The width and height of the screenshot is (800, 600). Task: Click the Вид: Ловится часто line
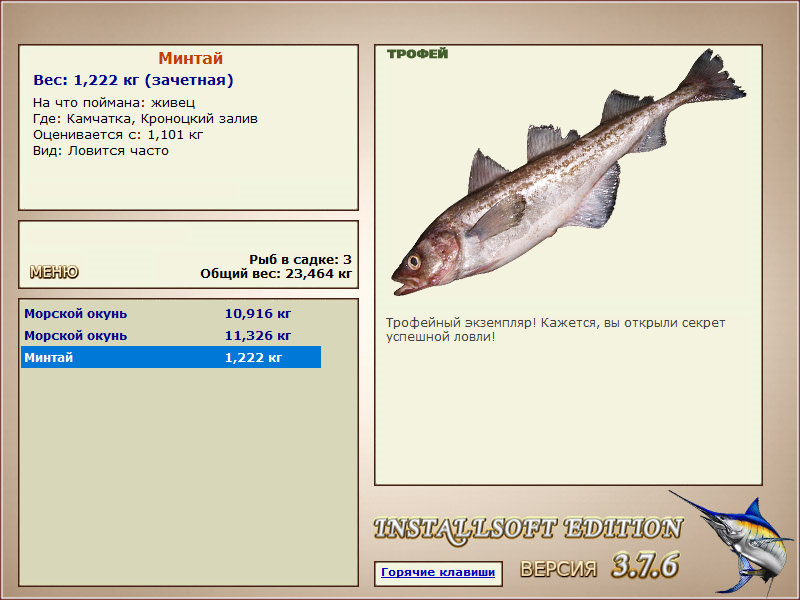click(101, 151)
